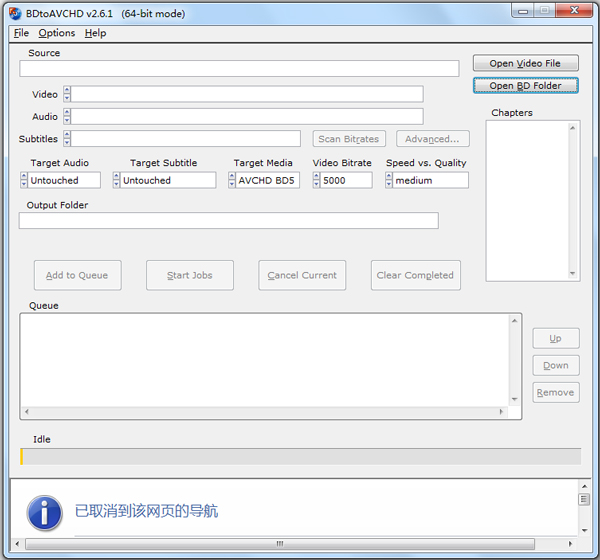Click the blue info icon in bottom panel
The height and width of the screenshot is (560, 600).
(x=45, y=513)
